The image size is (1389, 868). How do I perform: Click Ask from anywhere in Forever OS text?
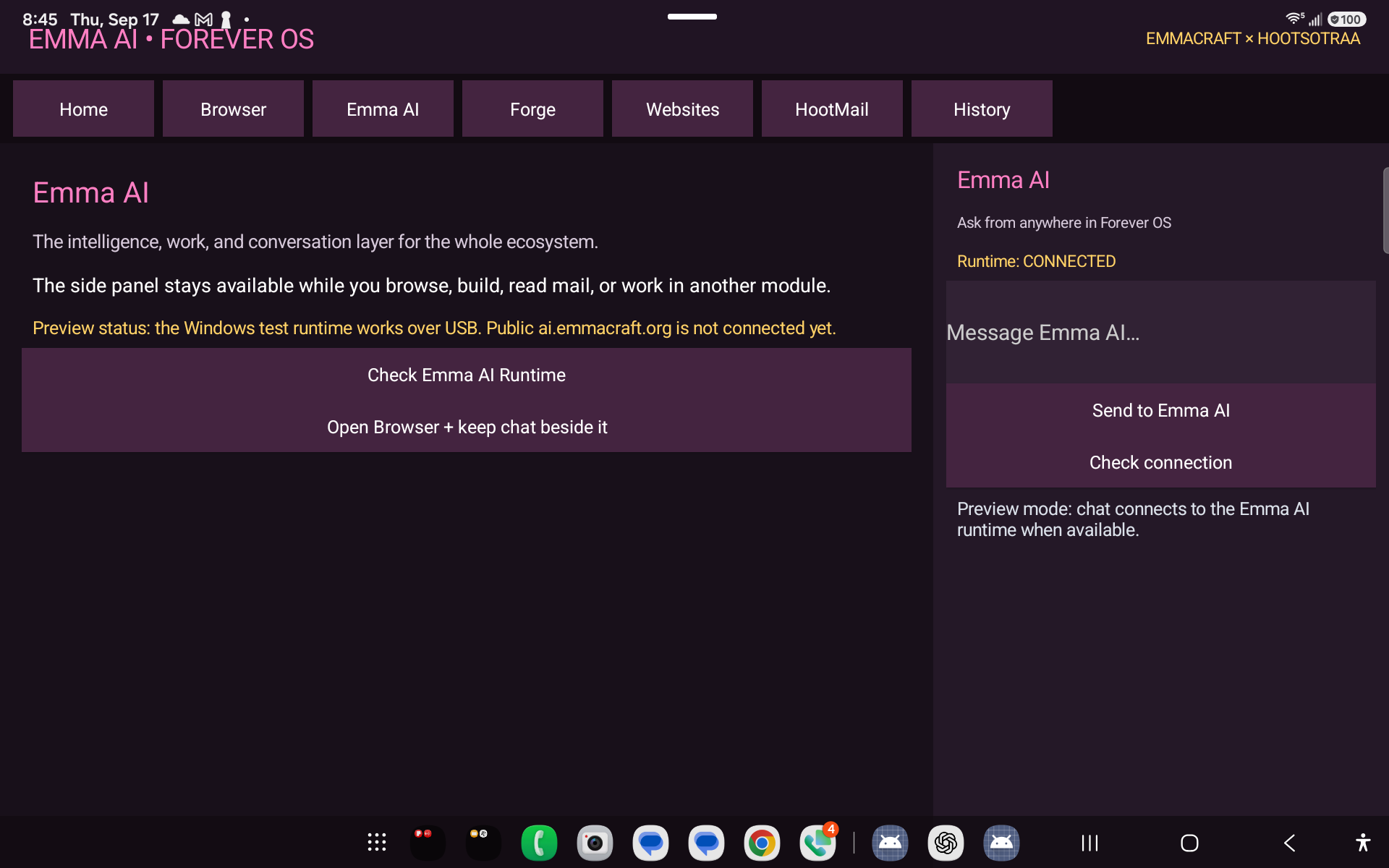(1064, 223)
